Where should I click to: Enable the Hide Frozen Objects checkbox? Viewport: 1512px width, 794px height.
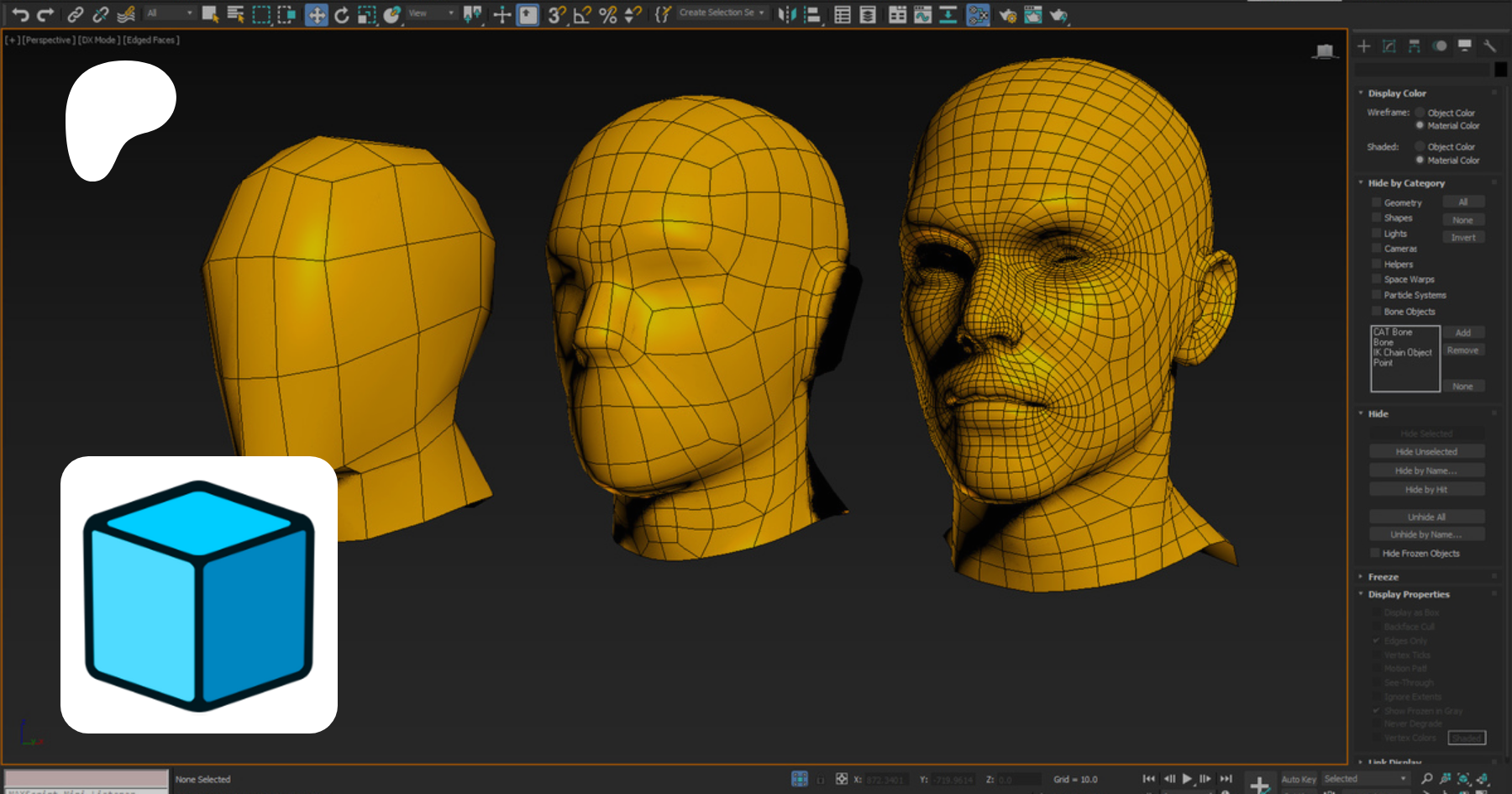point(1375,553)
